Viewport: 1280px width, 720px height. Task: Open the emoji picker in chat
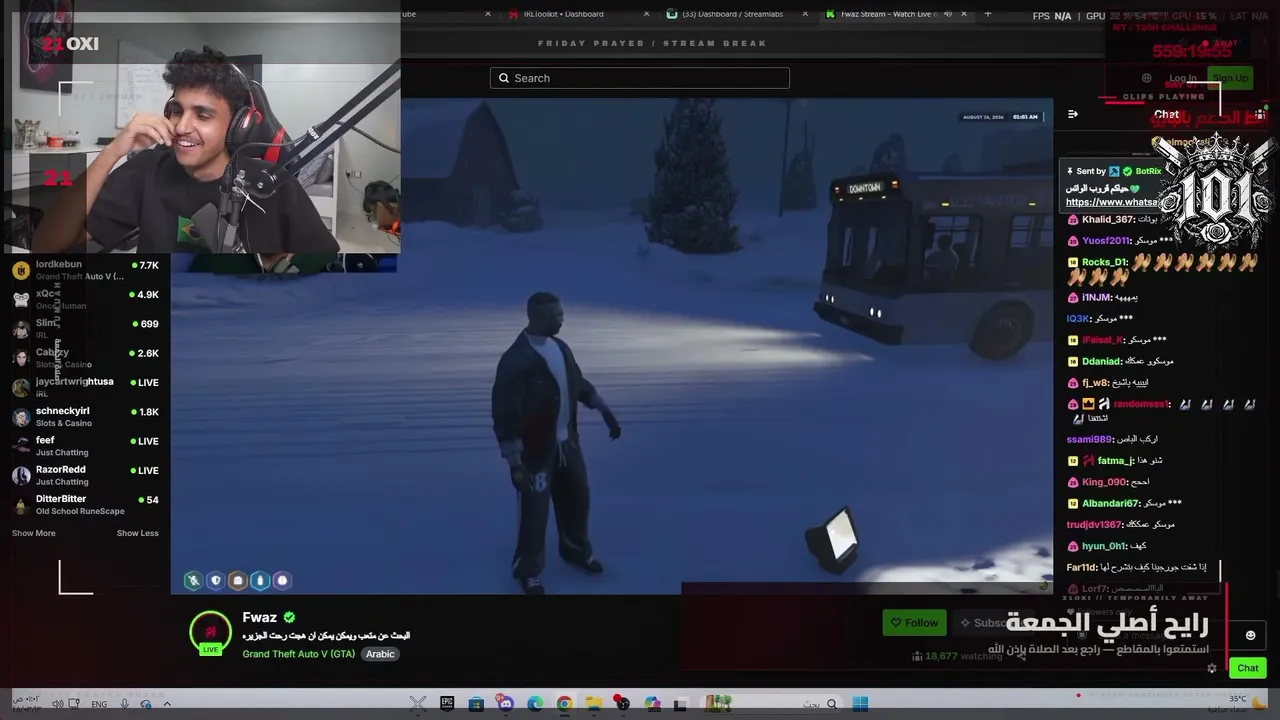[1250, 635]
